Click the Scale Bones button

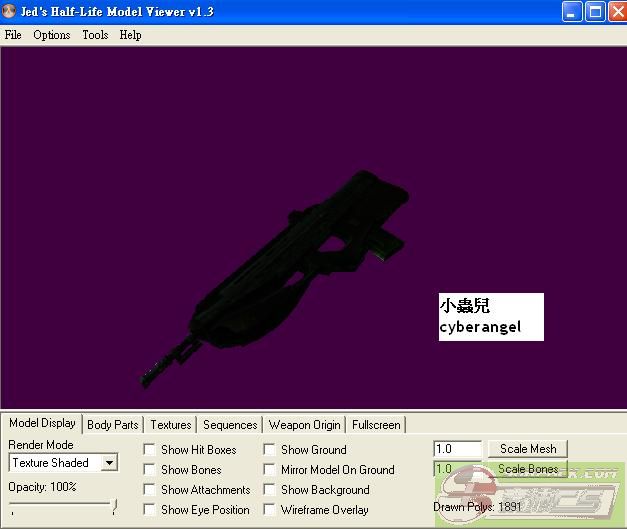pos(527,469)
